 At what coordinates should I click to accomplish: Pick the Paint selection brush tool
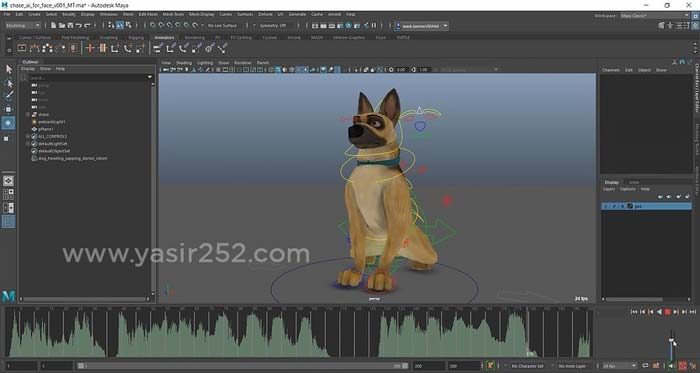coord(8,95)
